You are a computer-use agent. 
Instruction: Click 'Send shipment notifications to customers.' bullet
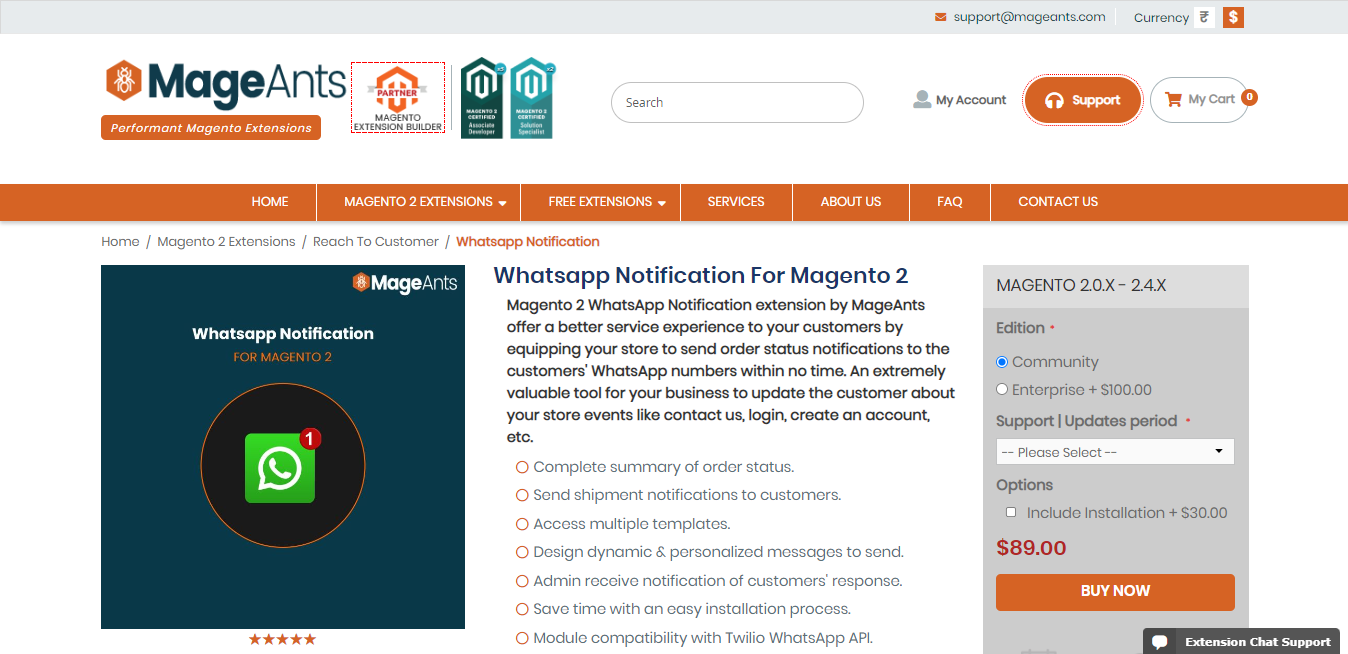(687, 495)
